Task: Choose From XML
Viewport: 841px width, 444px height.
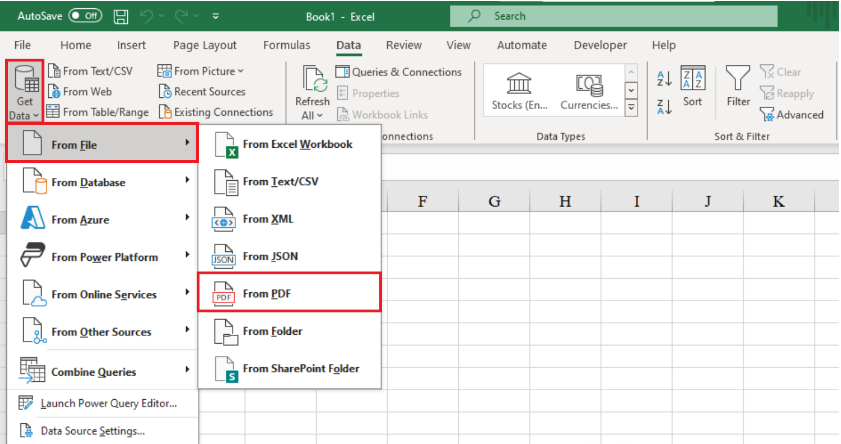Action: pos(290,219)
